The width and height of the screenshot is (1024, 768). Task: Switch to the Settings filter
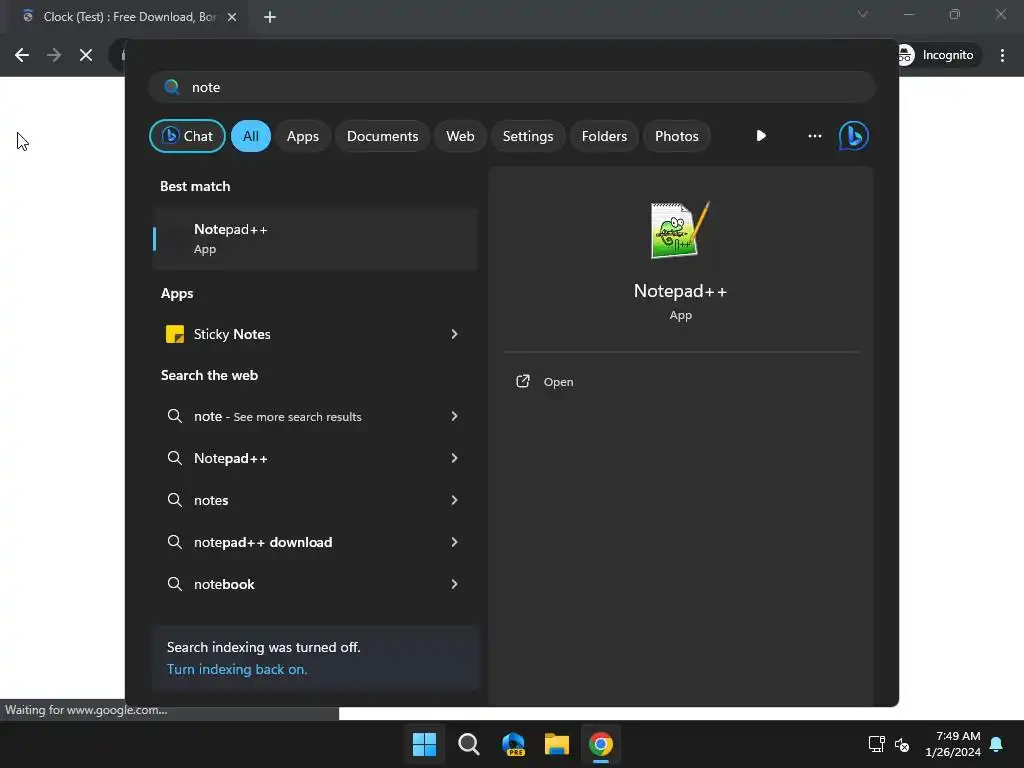(x=528, y=136)
